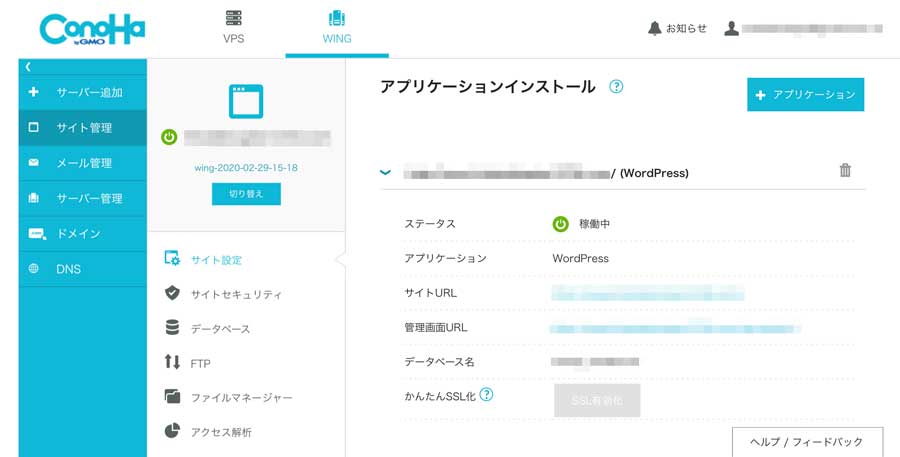This screenshot has height=457, width=900.
Task: Collapse the left sidebar with the arrow
Action: [28, 67]
